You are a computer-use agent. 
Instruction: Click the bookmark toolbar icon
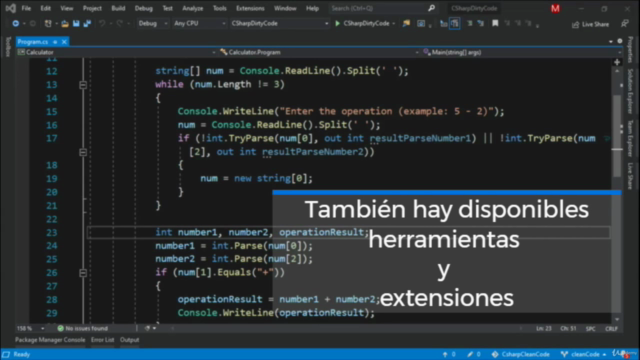495,24
